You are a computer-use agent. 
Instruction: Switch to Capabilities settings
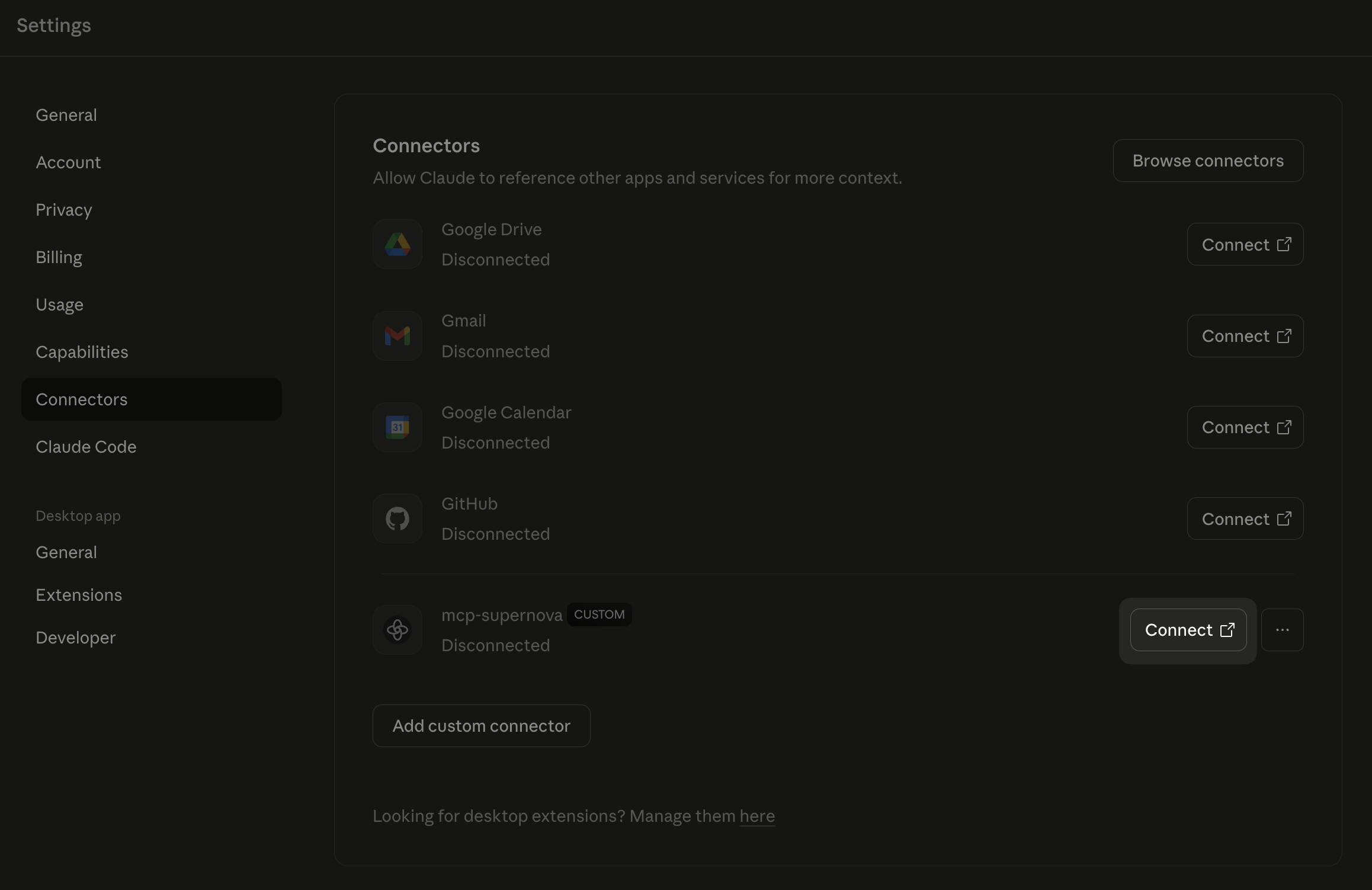pos(82,352)
